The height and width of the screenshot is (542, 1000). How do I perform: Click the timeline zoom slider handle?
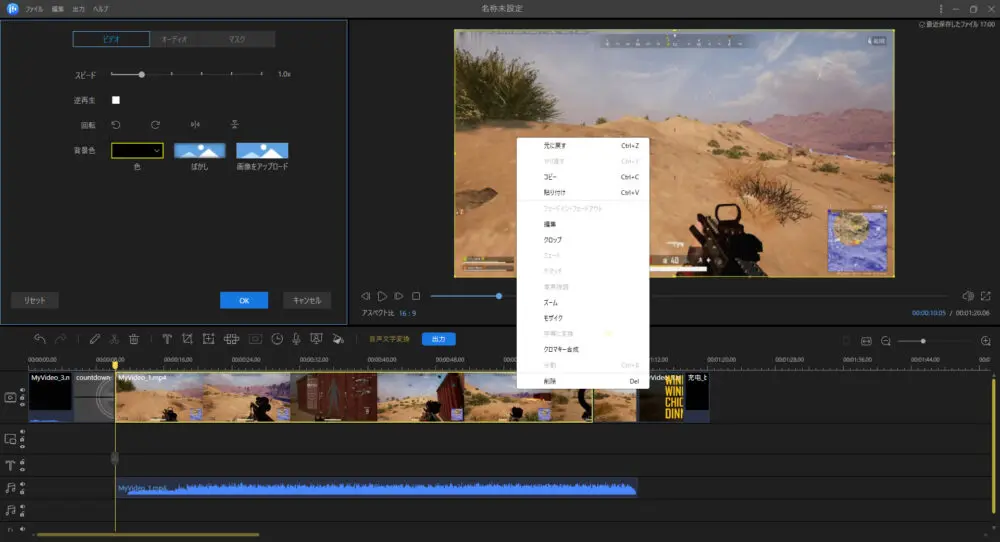(923, 341)
